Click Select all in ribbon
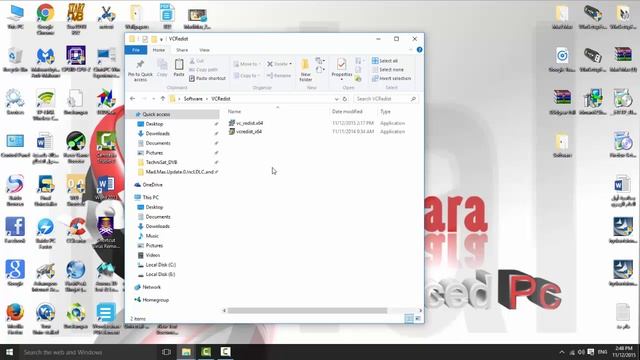 click(385, 61)
